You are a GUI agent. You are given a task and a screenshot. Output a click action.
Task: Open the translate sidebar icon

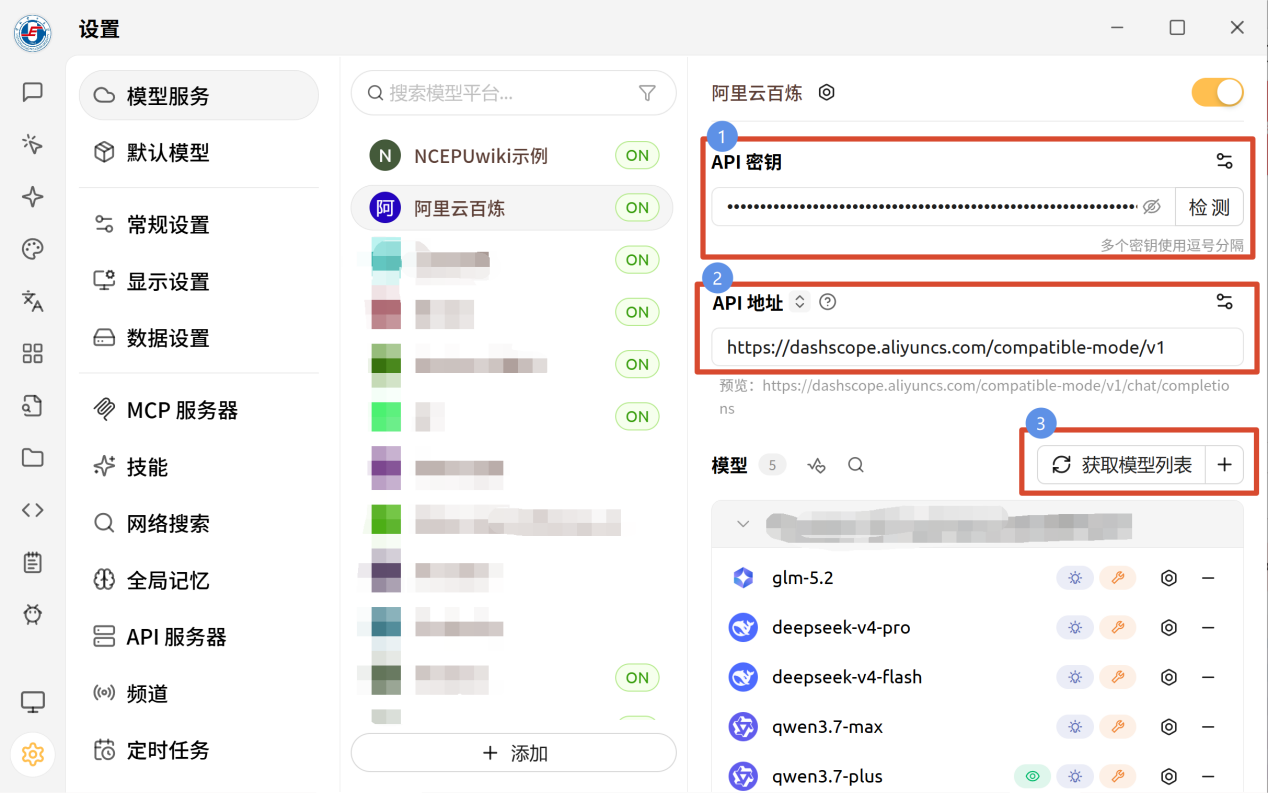(33, 301)
